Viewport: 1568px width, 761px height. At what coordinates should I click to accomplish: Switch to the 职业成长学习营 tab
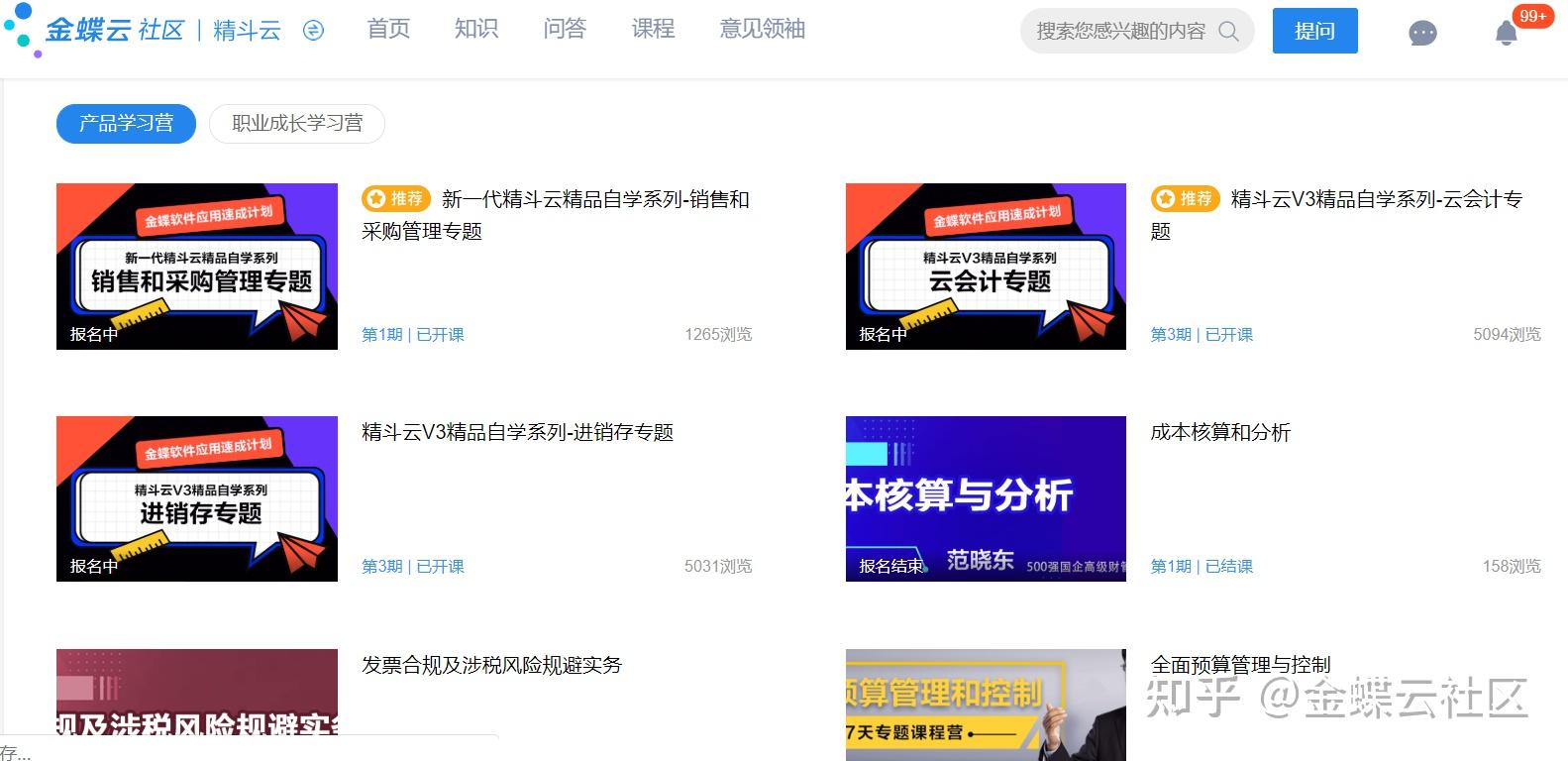[x=297, y=124]
